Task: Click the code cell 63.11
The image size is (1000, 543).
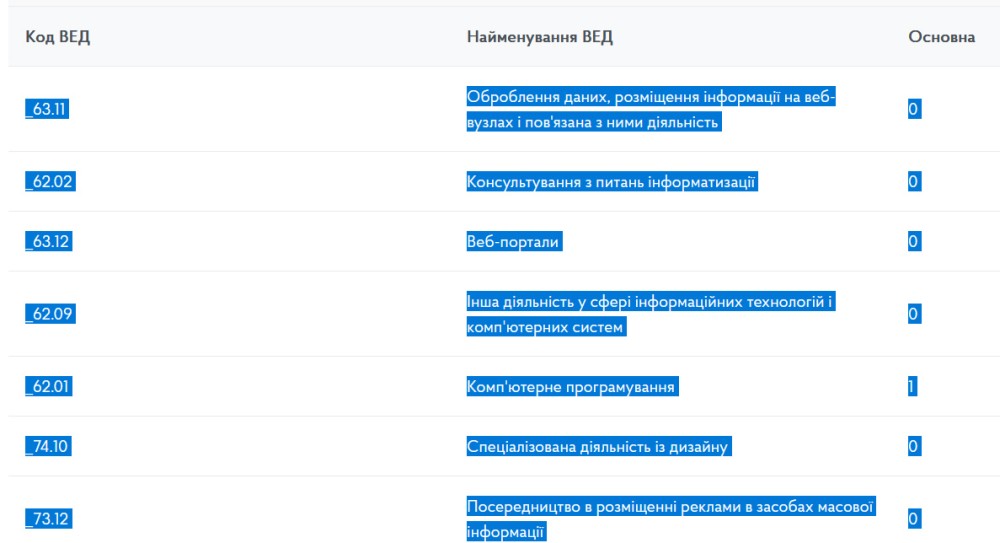Action: (46, 109)
